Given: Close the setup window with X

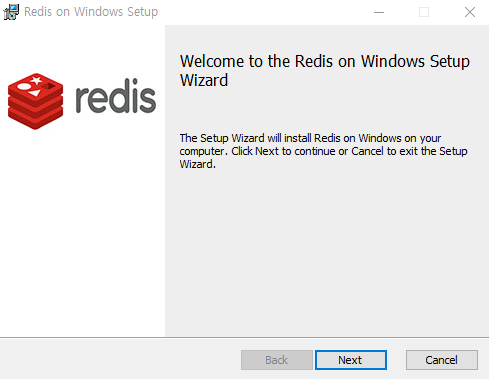Looking at the screenshot, I should coord(470,12).
